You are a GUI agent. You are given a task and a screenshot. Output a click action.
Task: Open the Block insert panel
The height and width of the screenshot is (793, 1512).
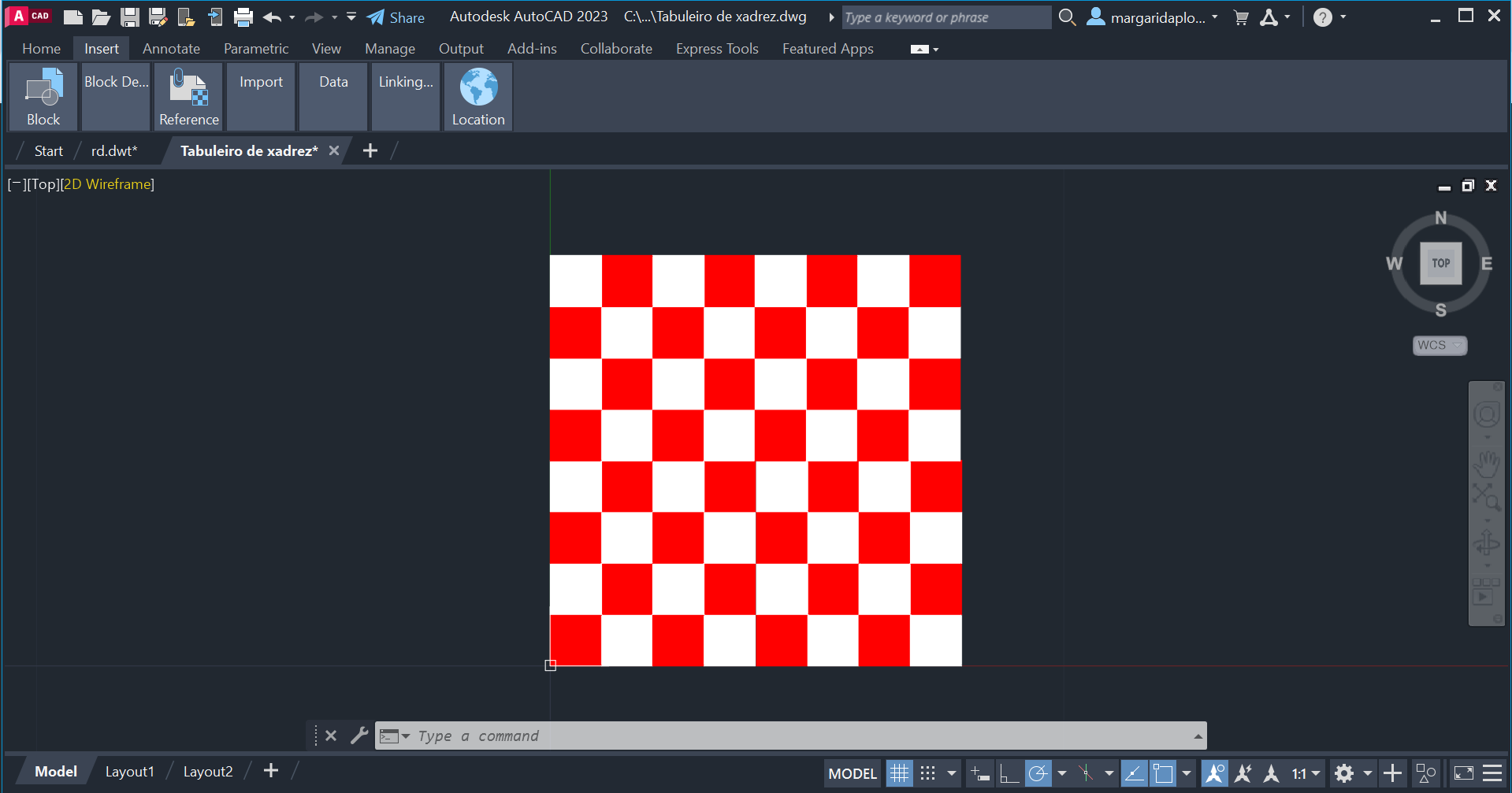43,97
